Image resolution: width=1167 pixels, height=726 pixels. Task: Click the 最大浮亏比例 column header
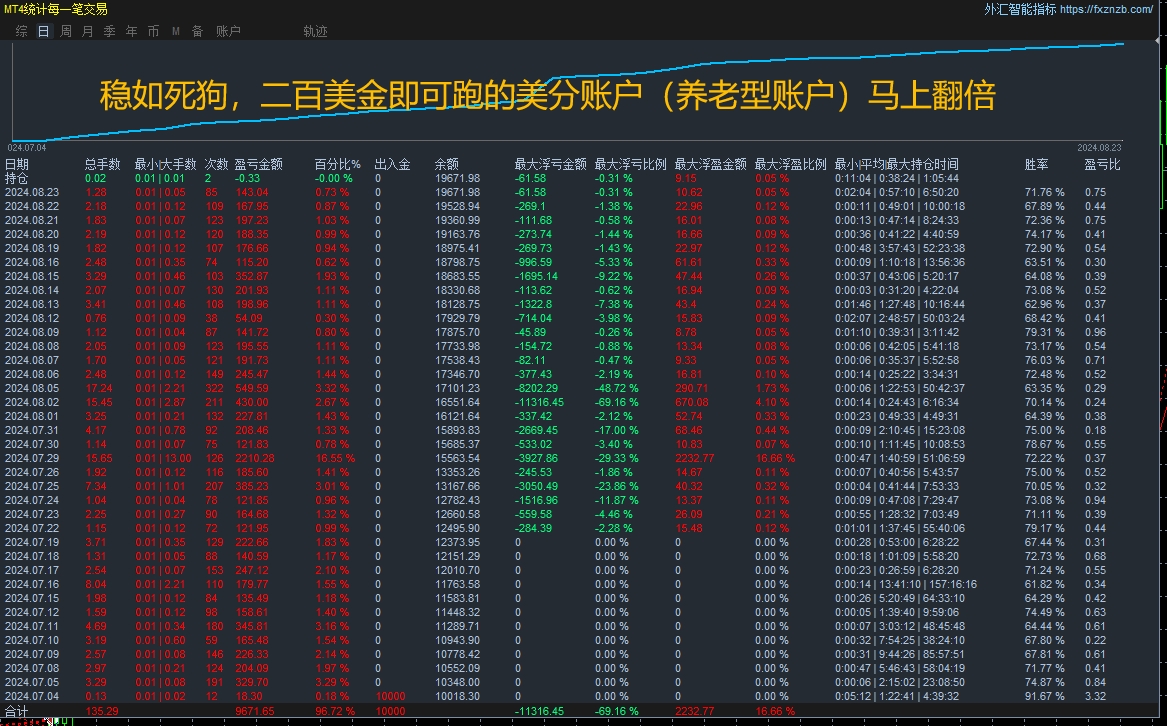pos(630,165)
